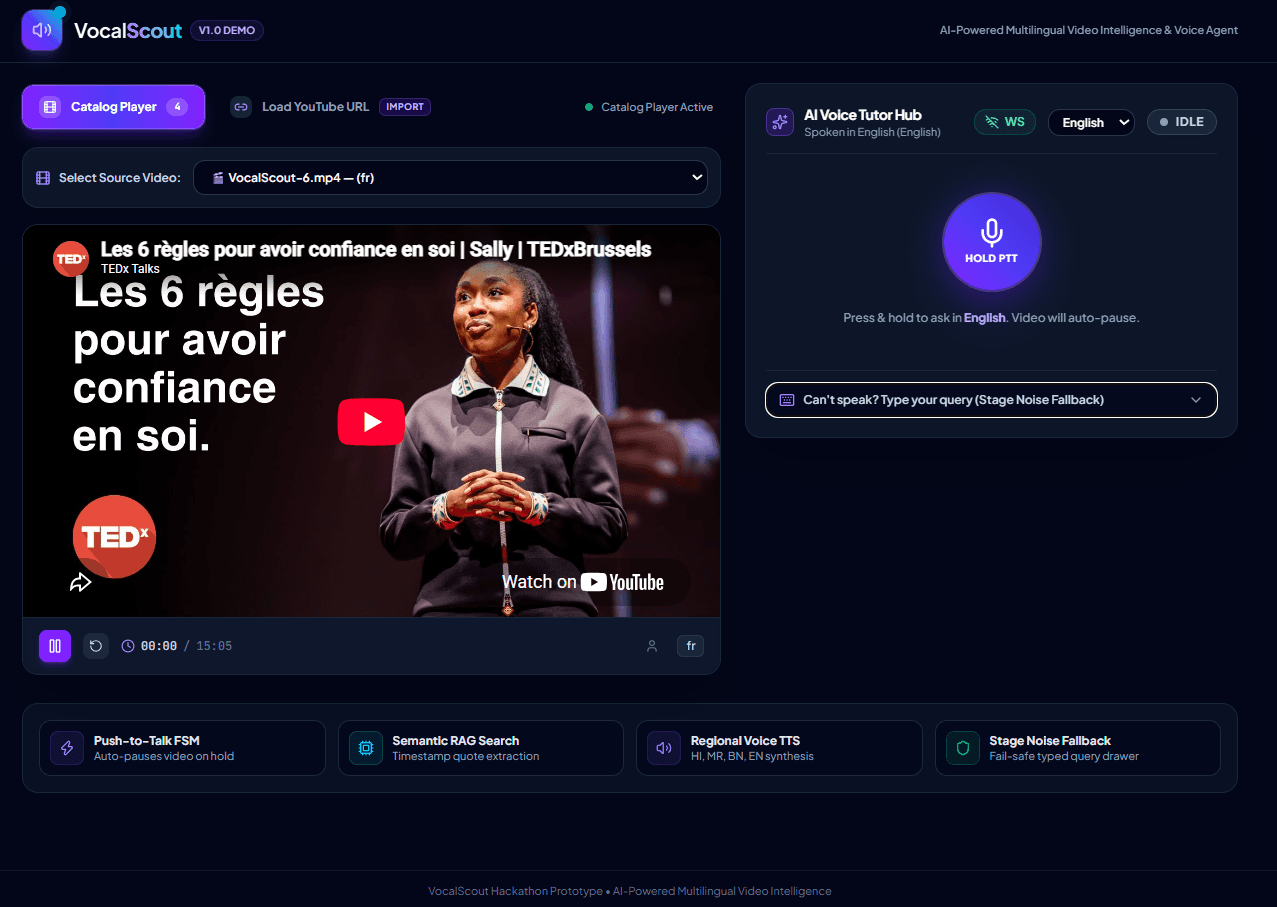Screen dimensions: 1277x907
Task: Switch to the Catalog Player tab
Action: (x=113, y=107)
